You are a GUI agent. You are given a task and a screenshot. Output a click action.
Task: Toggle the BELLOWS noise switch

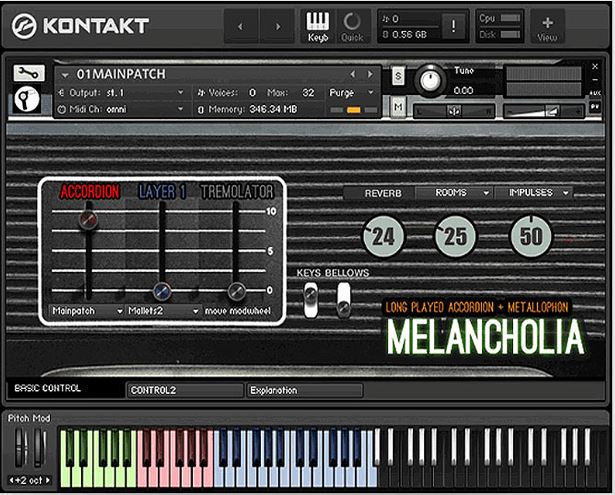(344, 300)
